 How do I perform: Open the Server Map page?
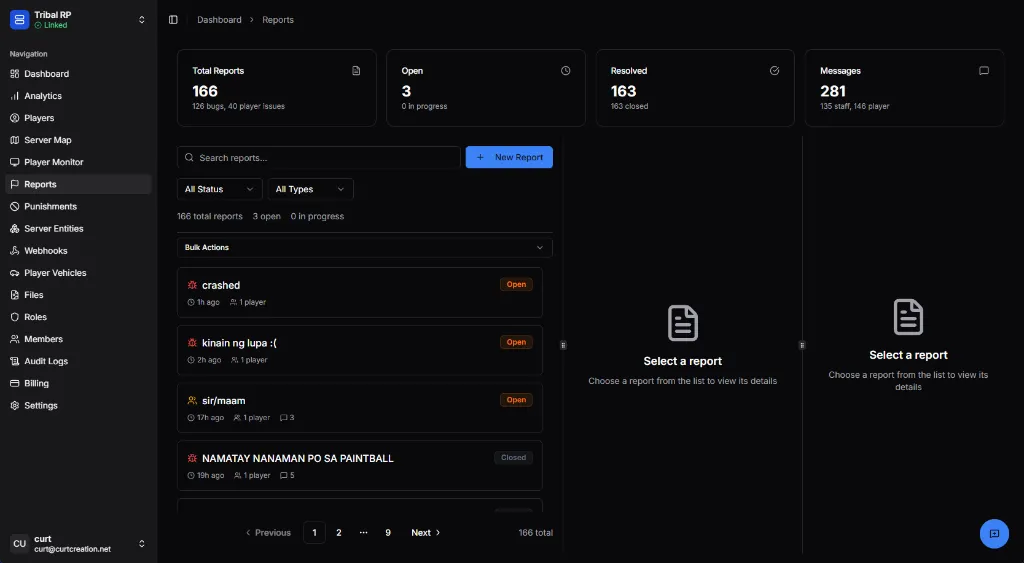[78, 140]
